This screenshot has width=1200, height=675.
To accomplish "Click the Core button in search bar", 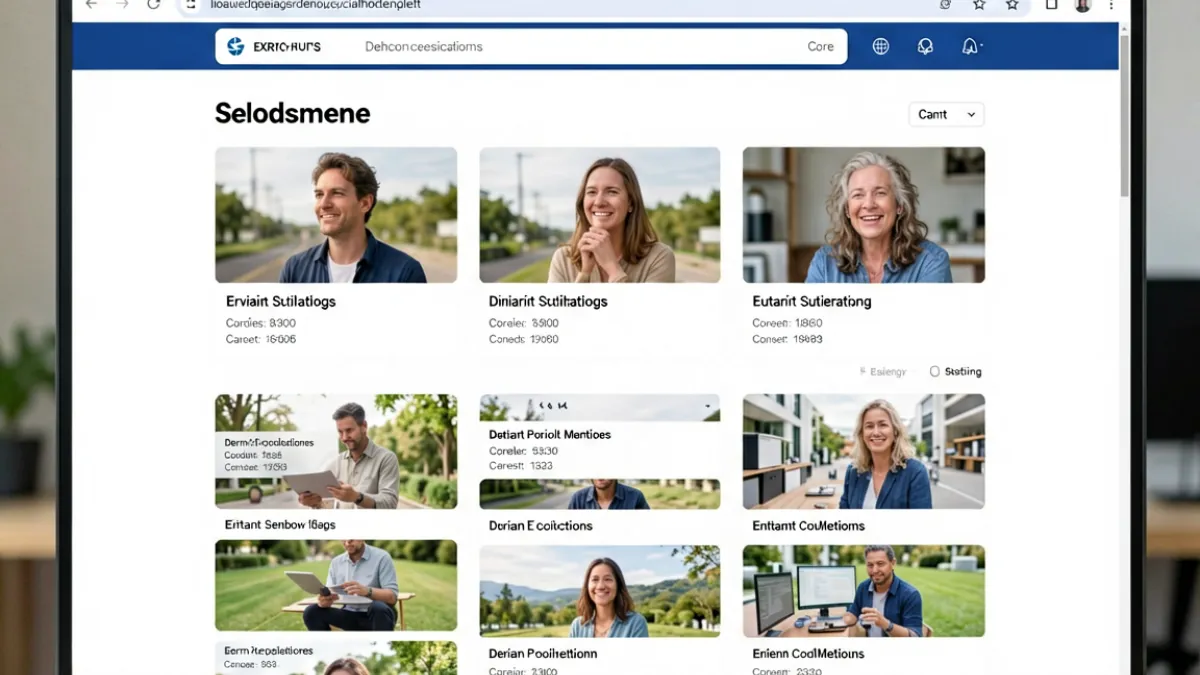I will pyautogui.click(x=820, y=46).
